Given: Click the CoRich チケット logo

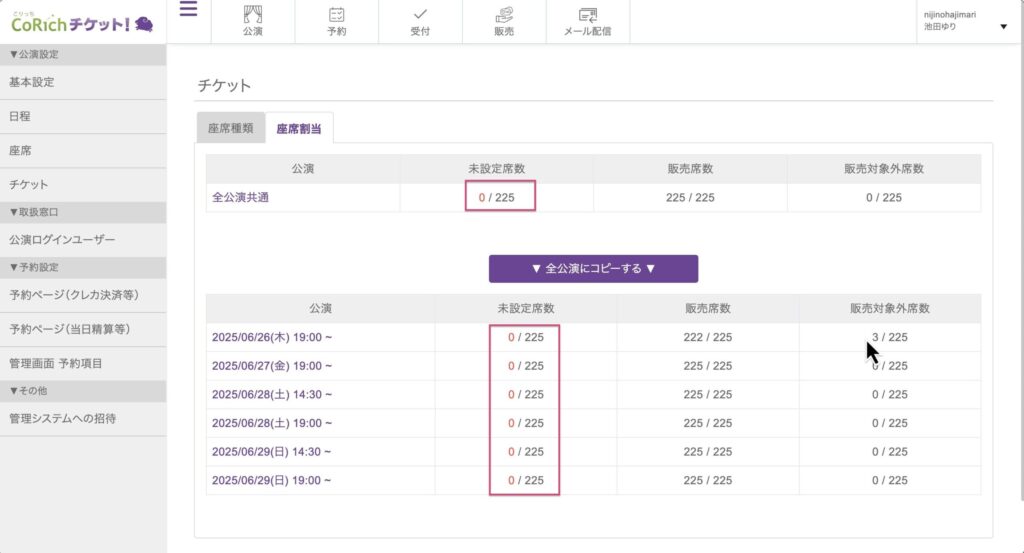Looking at the screenshot, I should 82,22.
